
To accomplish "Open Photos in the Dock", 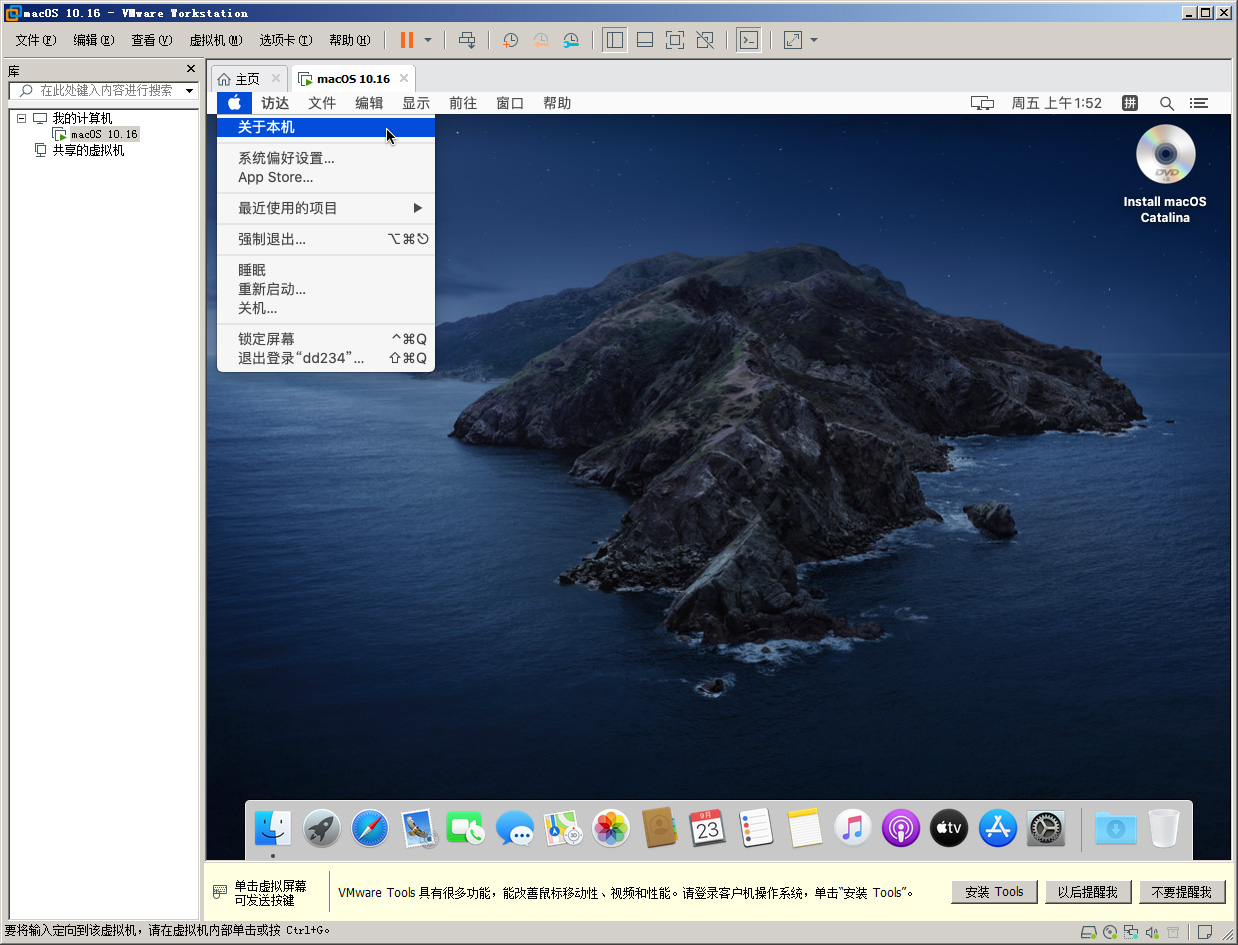I will (611, 829).
